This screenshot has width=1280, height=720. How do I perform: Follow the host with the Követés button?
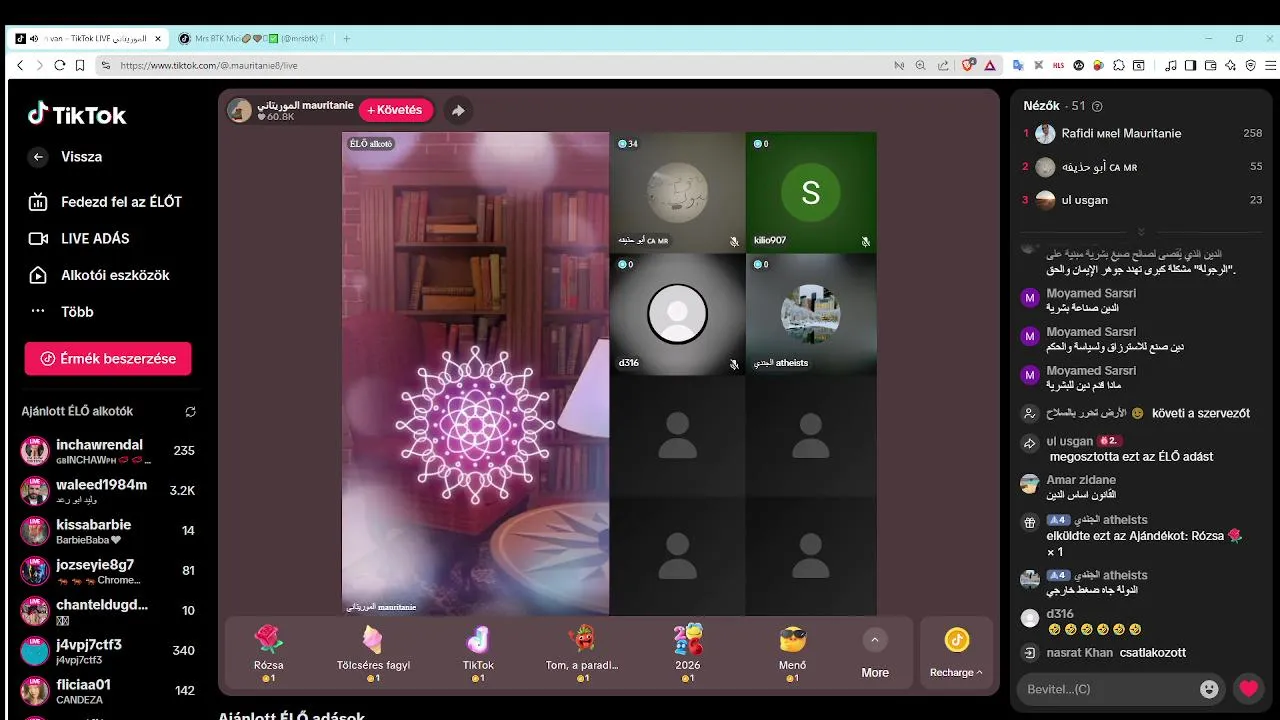tap(395, 110)
